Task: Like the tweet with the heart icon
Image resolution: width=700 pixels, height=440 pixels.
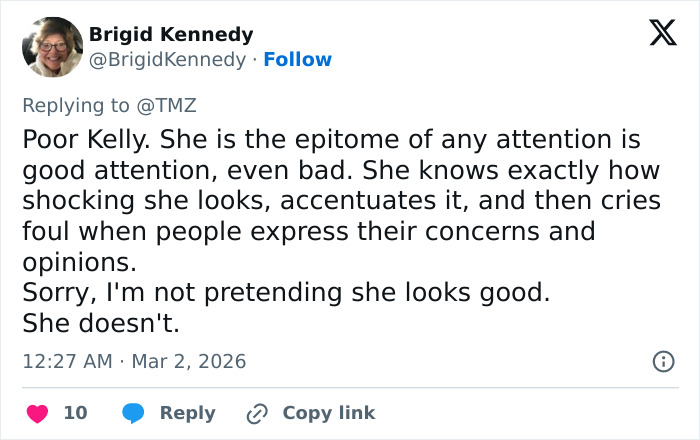Action: click(37, 413)
